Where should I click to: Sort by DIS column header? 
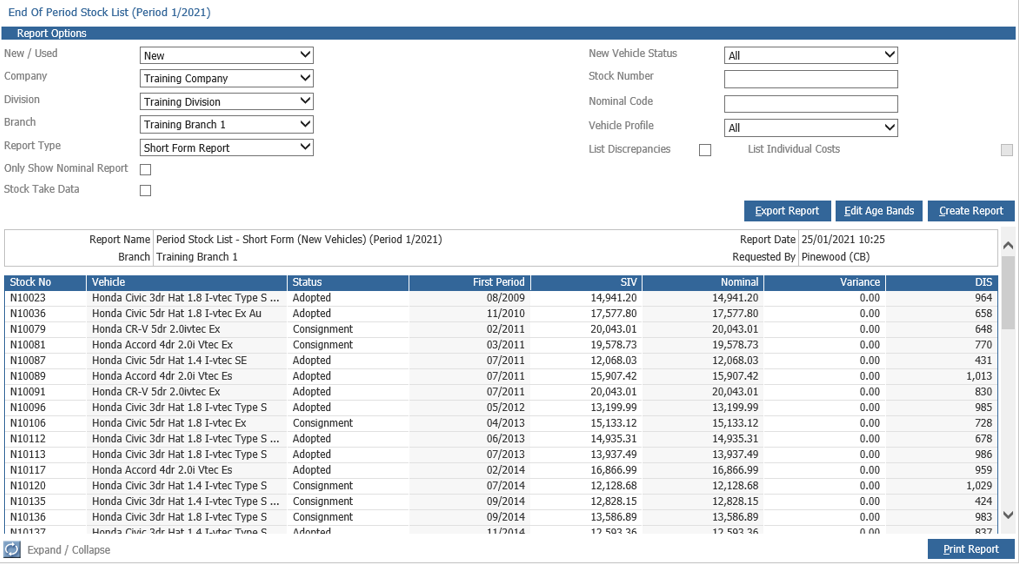pos(942,282)
